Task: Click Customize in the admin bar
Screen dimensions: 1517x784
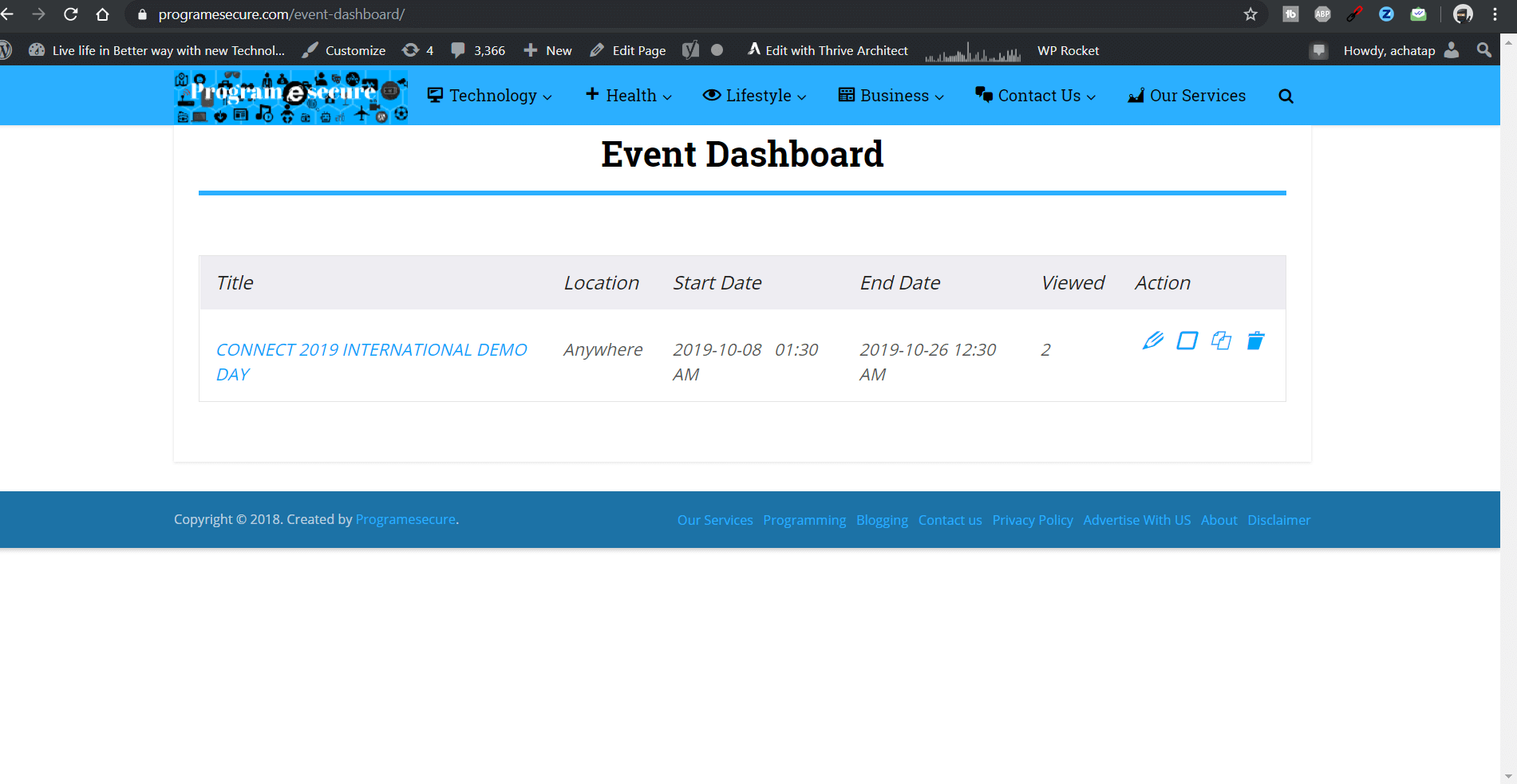Action: 354,49
